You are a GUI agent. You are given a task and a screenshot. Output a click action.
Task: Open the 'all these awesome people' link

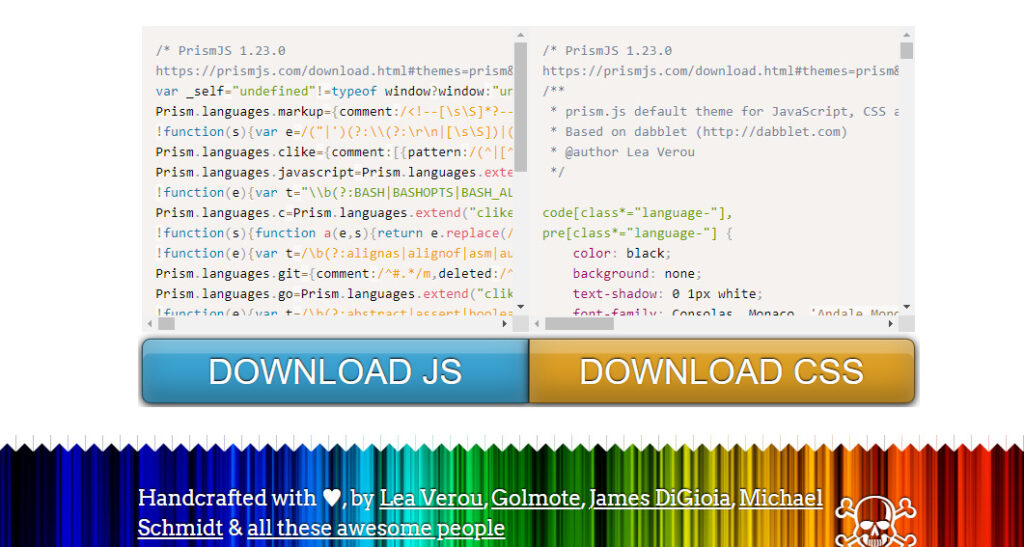(x=376, y=527)
